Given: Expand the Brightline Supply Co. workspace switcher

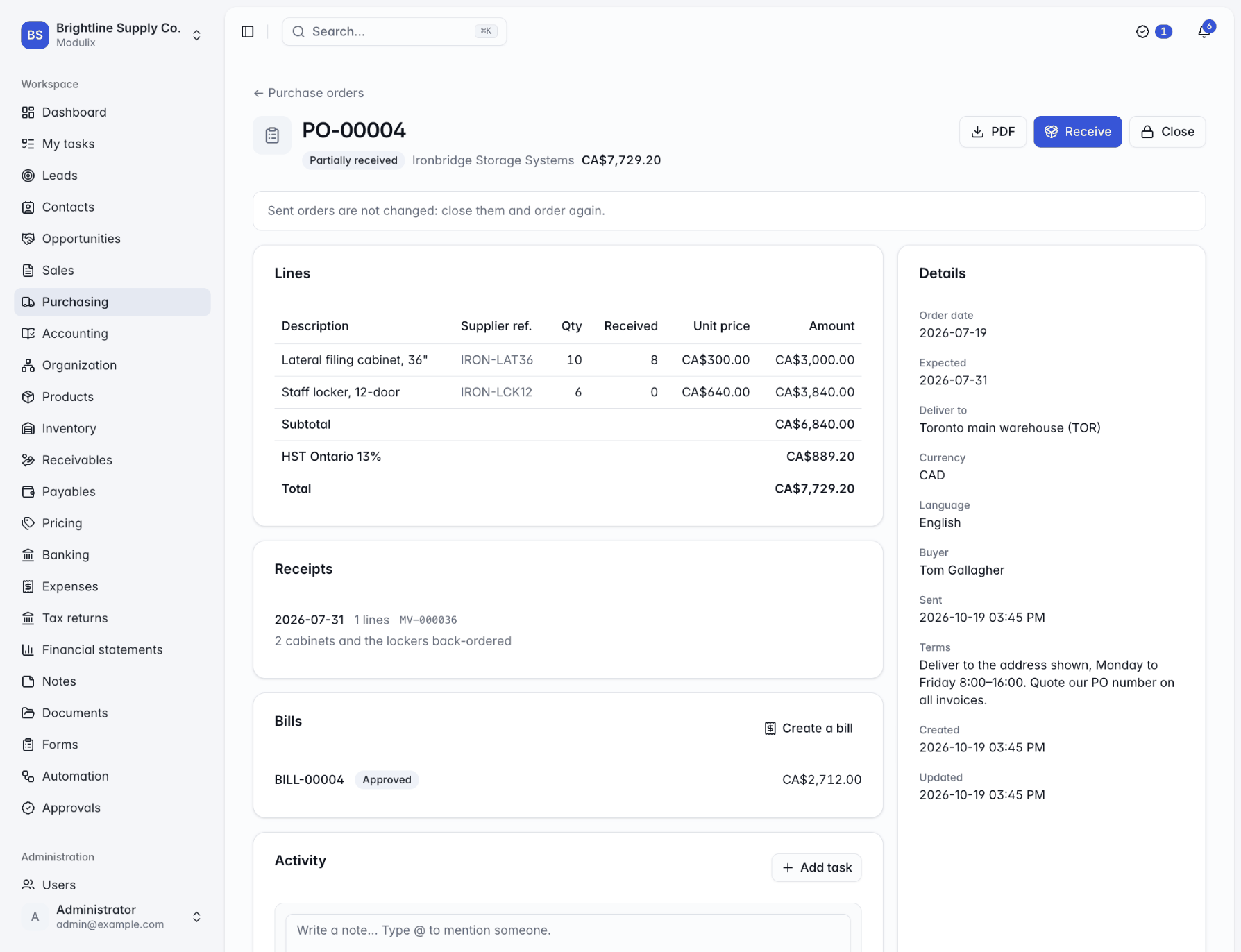Looking at the screenshot, I should point(112,35).
